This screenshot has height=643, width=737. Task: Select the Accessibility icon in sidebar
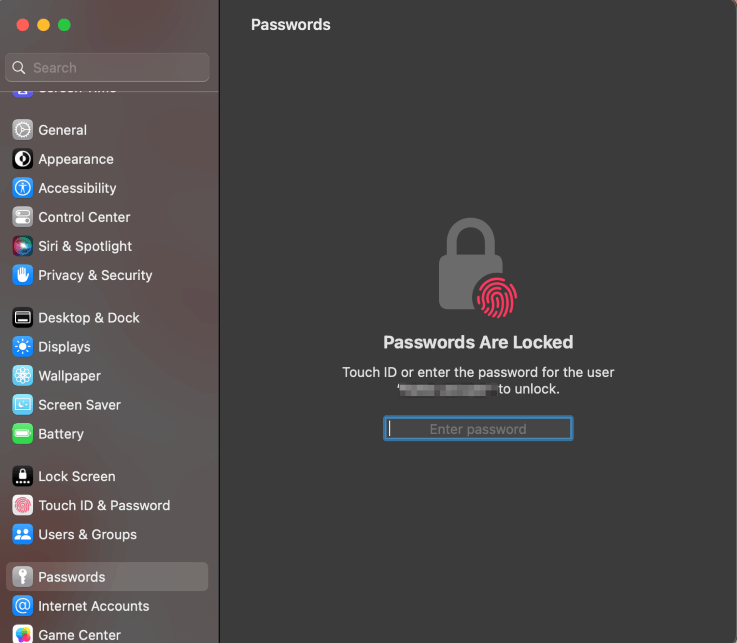tap(22, 188)
